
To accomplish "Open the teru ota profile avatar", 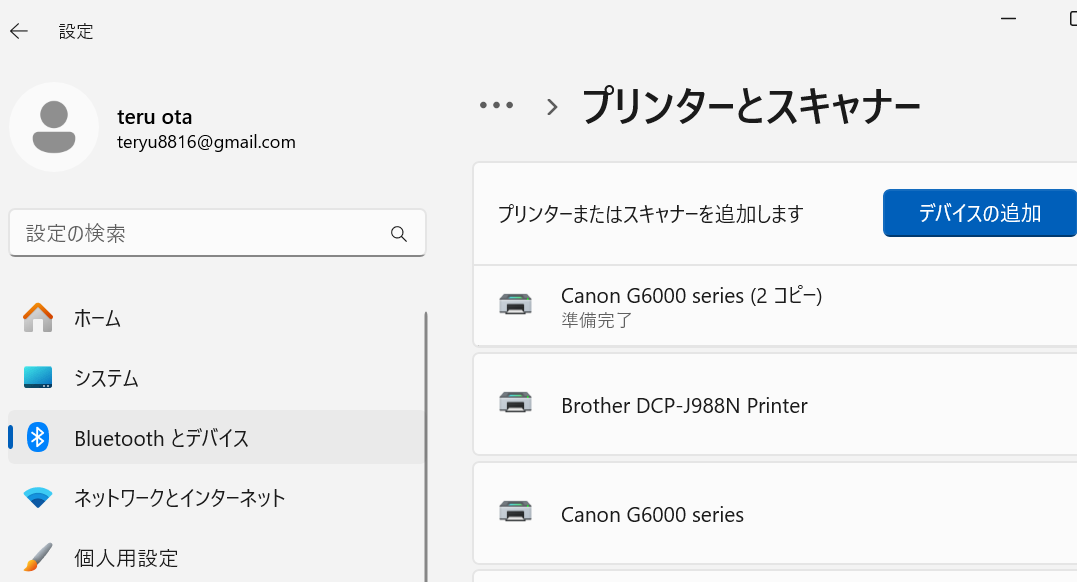I will point(54,127).
